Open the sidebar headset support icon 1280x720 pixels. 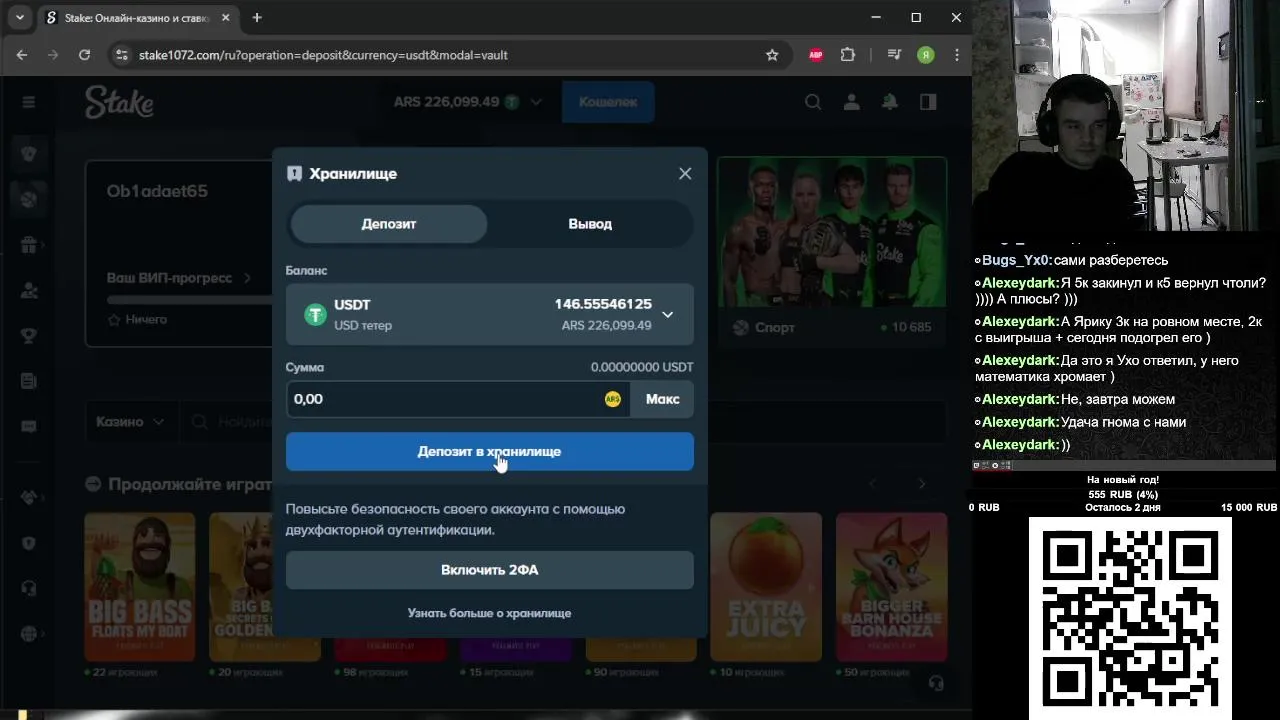coord(28,588)
